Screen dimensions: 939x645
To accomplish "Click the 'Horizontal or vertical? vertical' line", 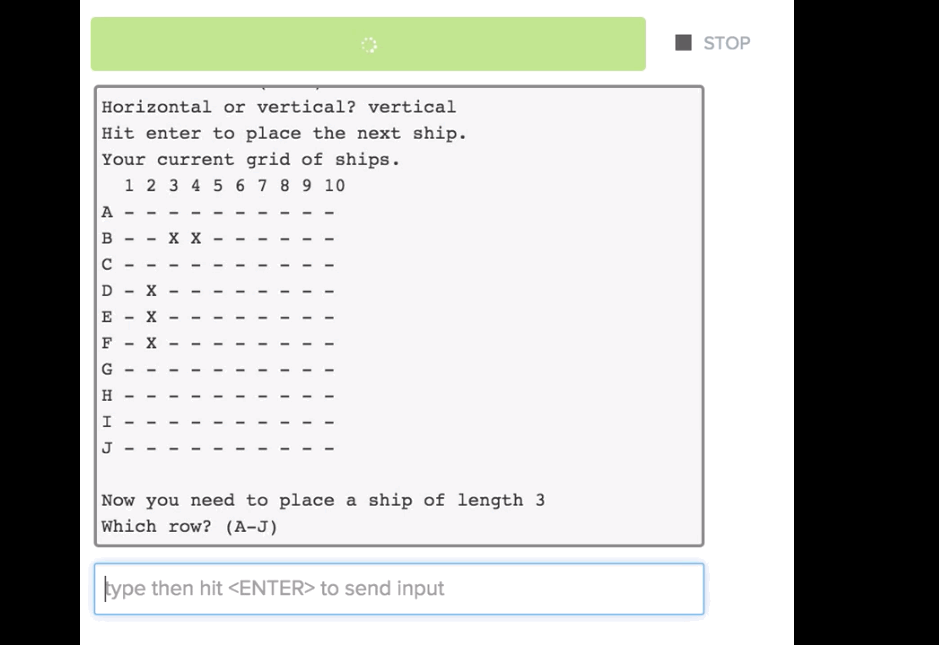I will click(x=278, y=107).
